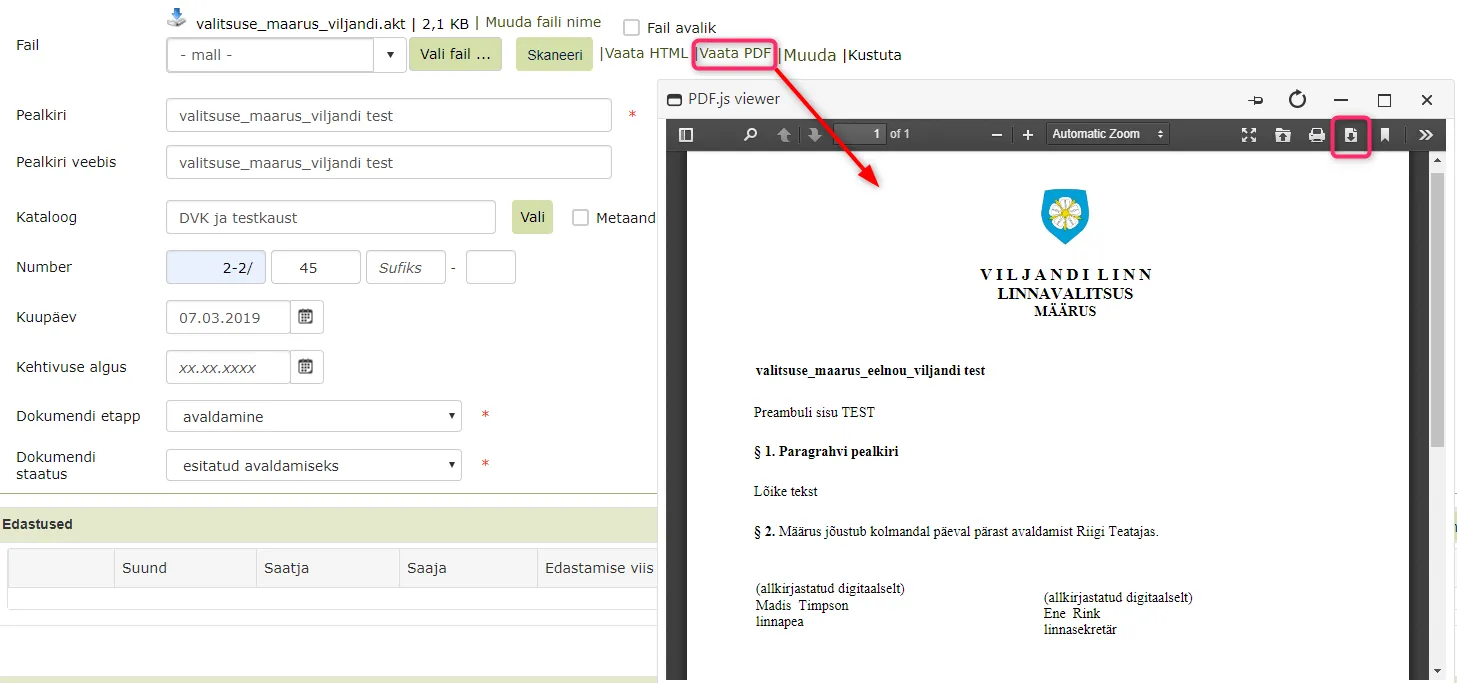This screenshot has width=1457, height=683.
Task: Open the PDF viewer tools chevron menu
Action: point(1426,135)
